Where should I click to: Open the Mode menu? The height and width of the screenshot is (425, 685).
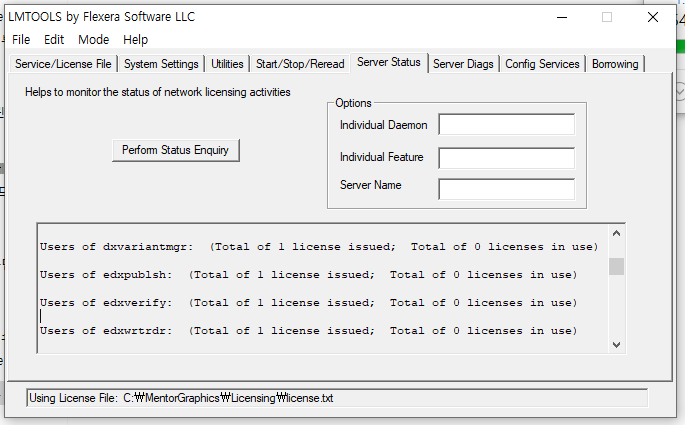coord(94,40)
